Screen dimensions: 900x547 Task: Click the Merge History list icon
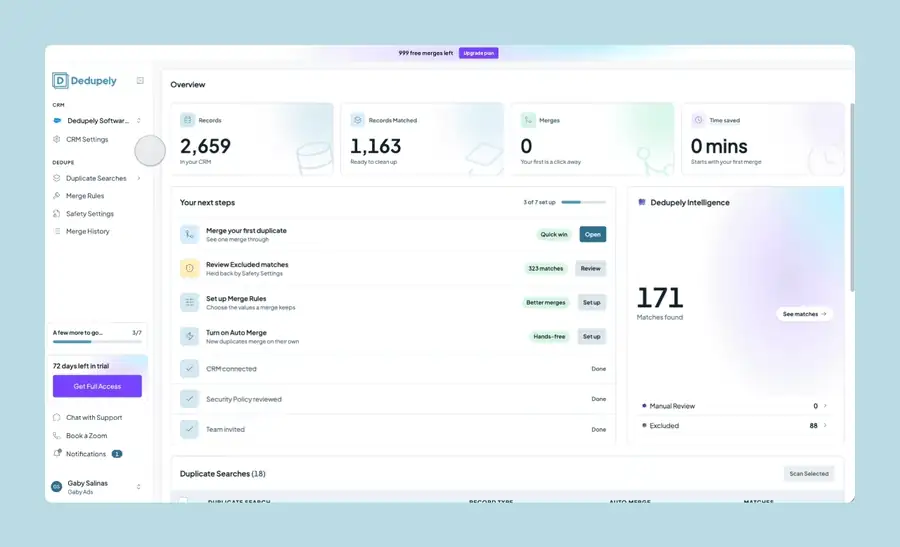(x=57, y=231)
